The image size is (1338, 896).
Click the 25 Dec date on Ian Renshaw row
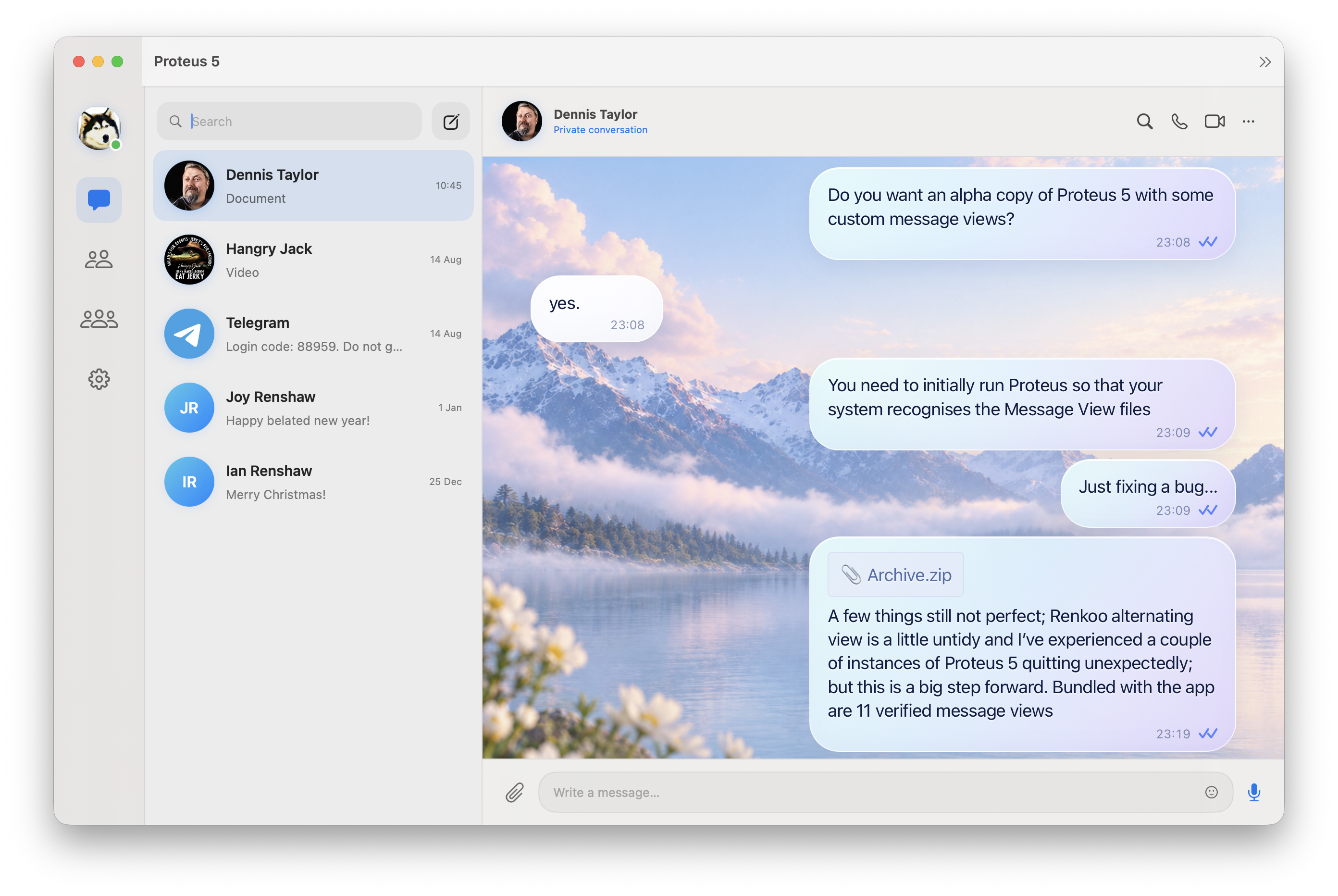coord(445,482)
